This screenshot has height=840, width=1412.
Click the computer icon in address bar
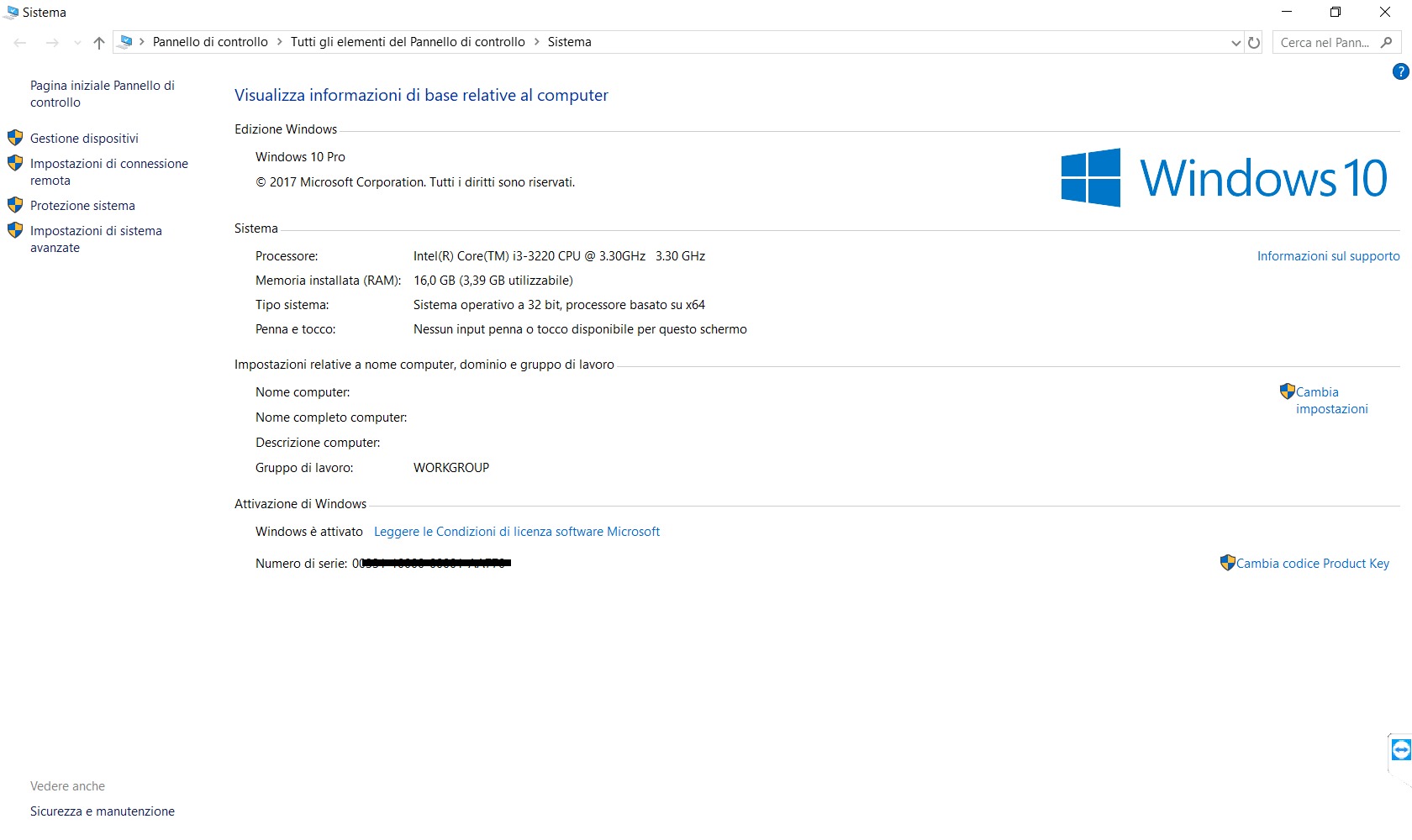126,42
